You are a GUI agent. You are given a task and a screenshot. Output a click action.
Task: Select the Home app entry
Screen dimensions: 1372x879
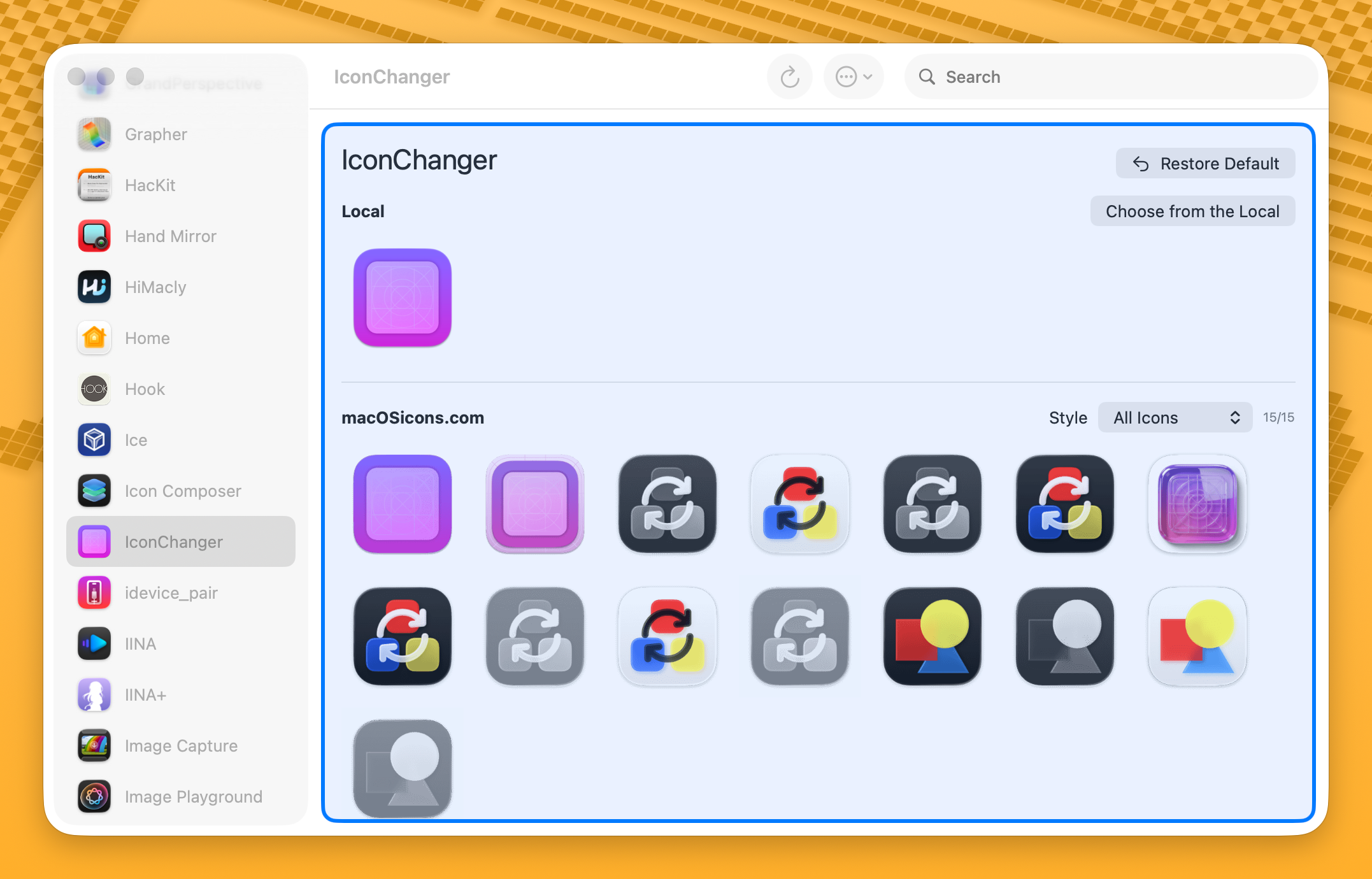coord(147,338)
